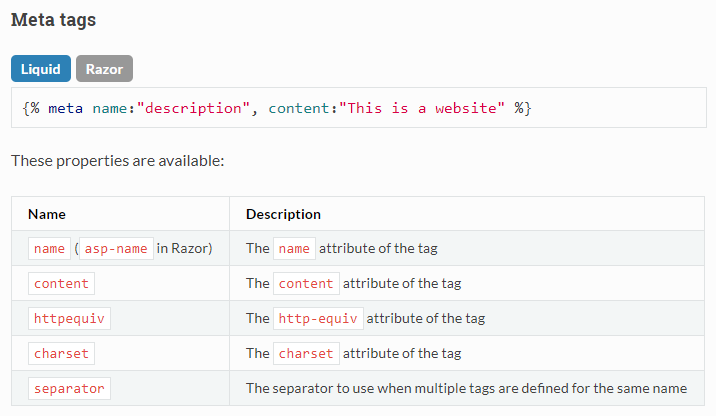Click the name code tag in first row

pos(49,248)
